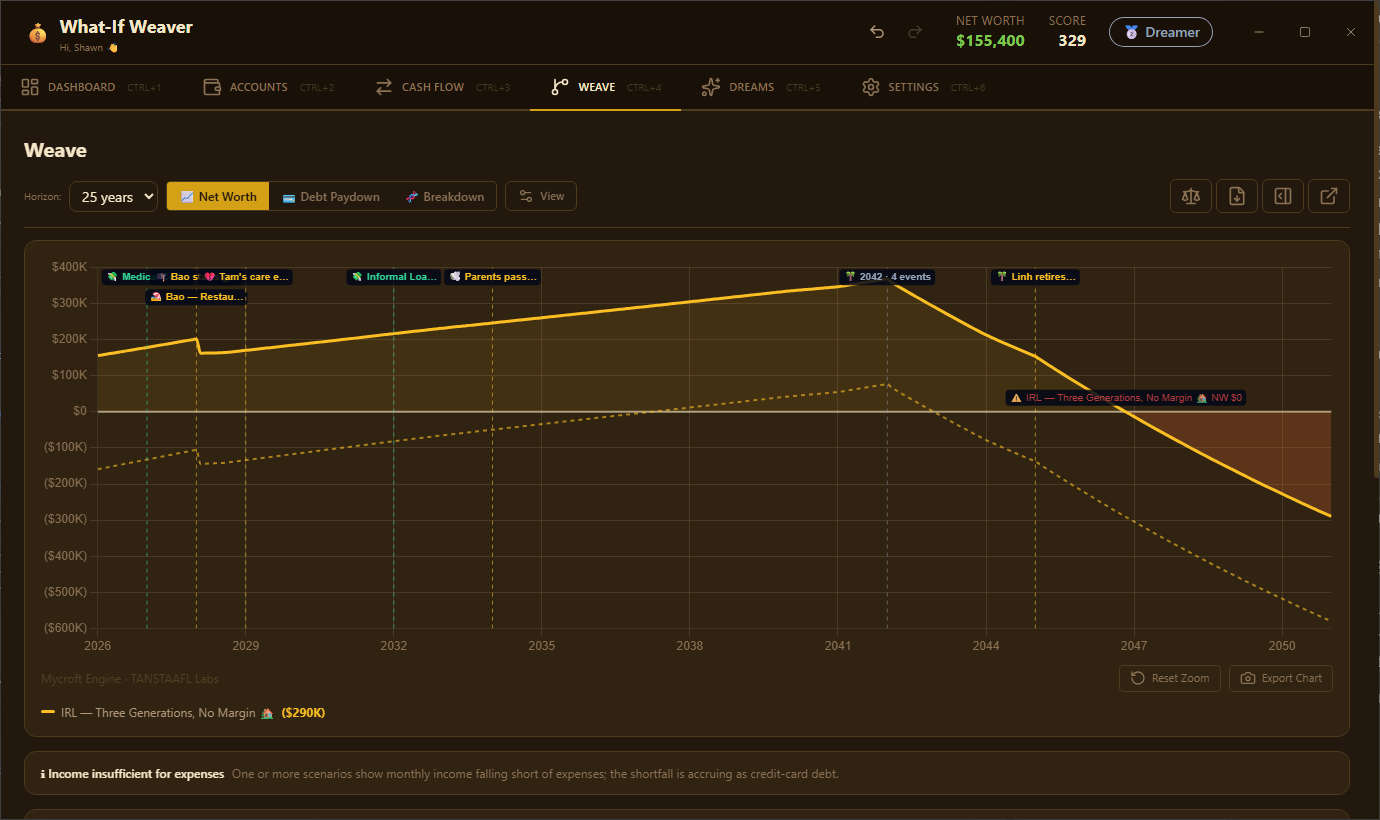This screenshot has height=820, width=1380.
Task: Open the Dreams tab
Action: click(x=760, y=87)
